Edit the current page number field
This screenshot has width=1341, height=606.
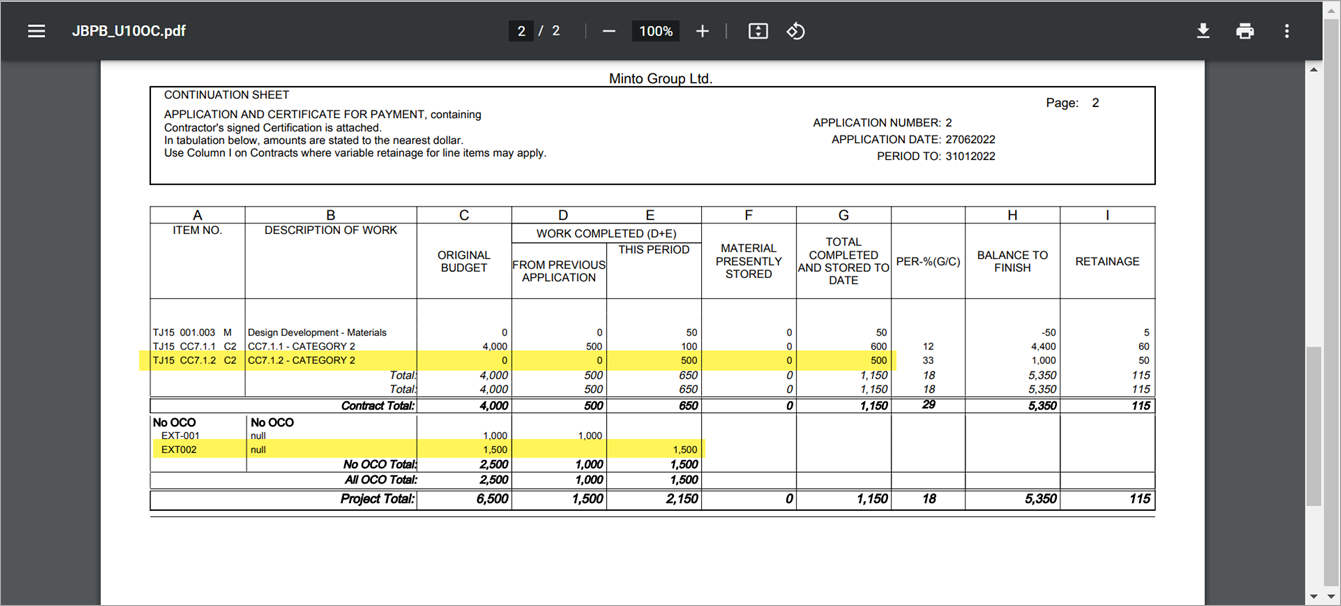pyautogui.click(x=521, y=31)
